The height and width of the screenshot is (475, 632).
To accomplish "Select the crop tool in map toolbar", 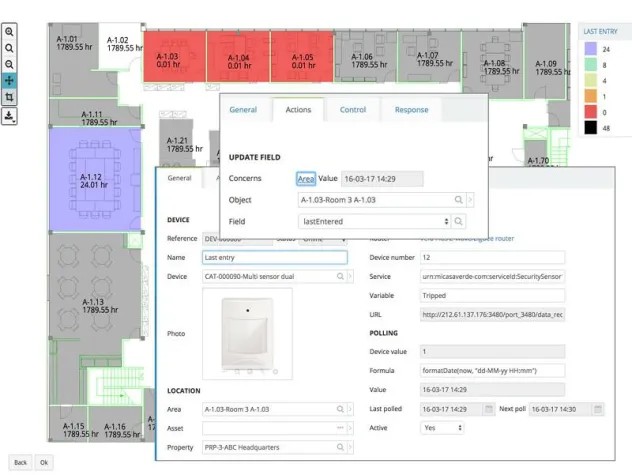I will 9,97.
